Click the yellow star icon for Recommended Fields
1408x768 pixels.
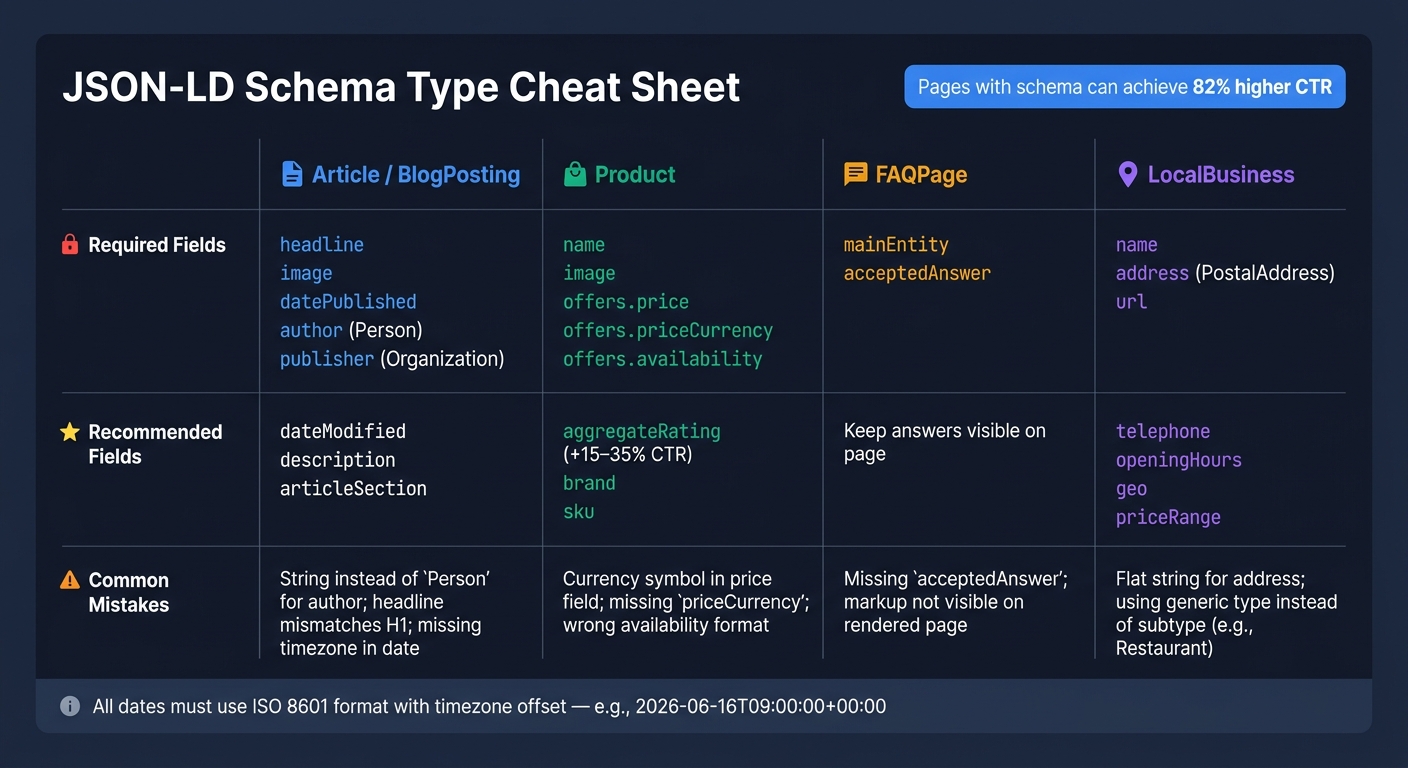click(70, 432)
